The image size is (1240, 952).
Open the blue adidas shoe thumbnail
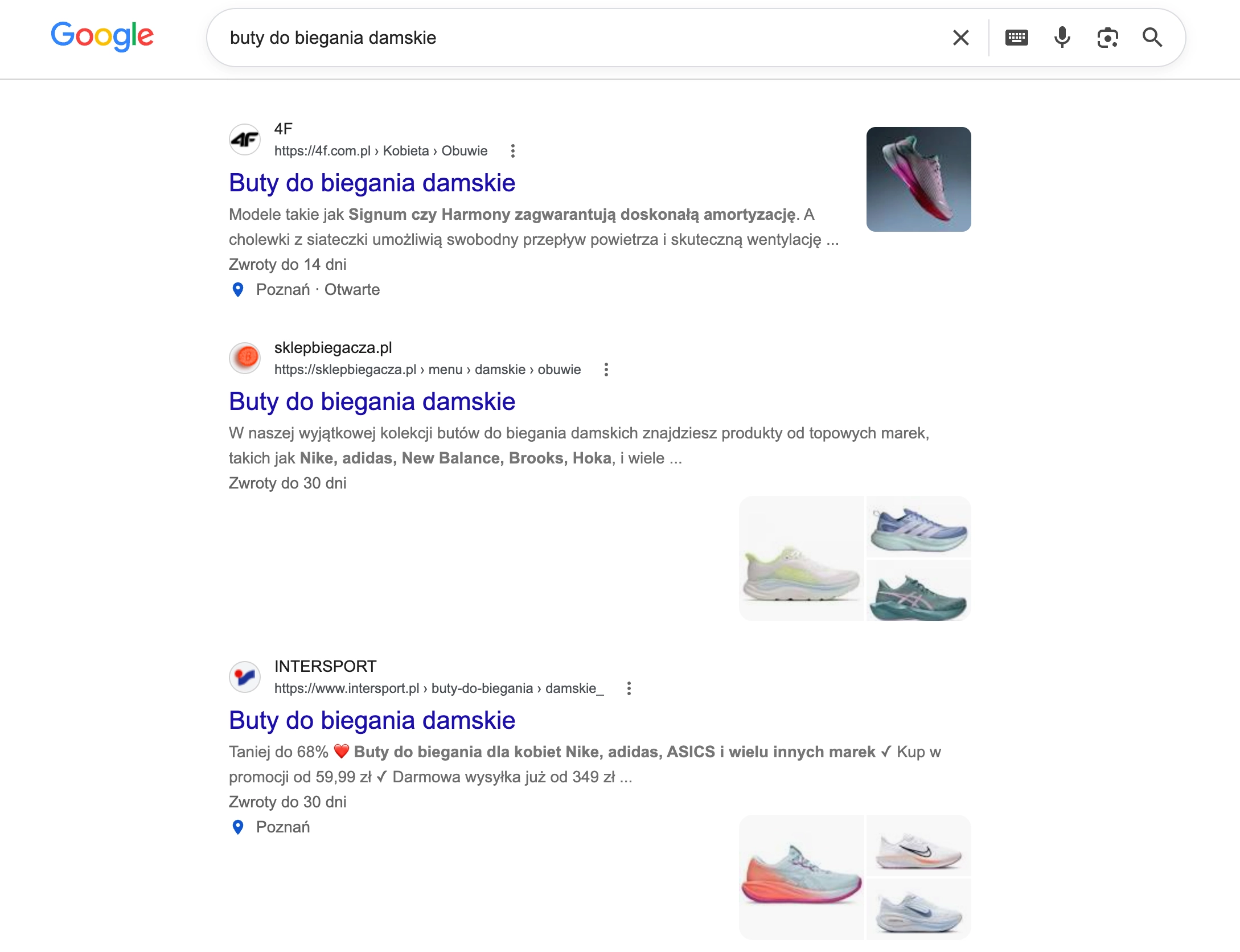(x=918, y=527)
